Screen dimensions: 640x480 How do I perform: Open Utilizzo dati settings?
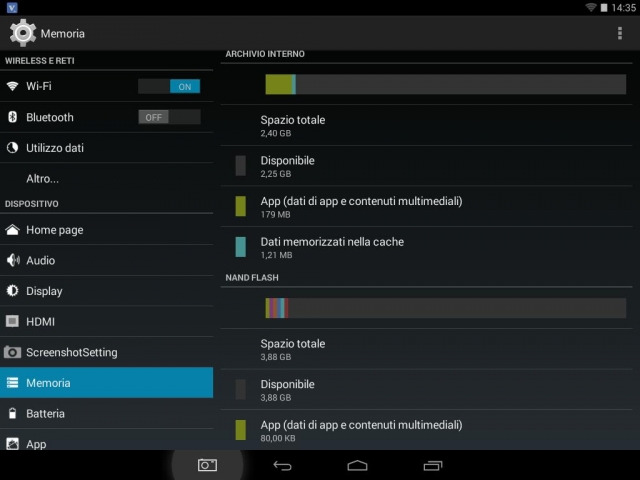pos(107,148)
